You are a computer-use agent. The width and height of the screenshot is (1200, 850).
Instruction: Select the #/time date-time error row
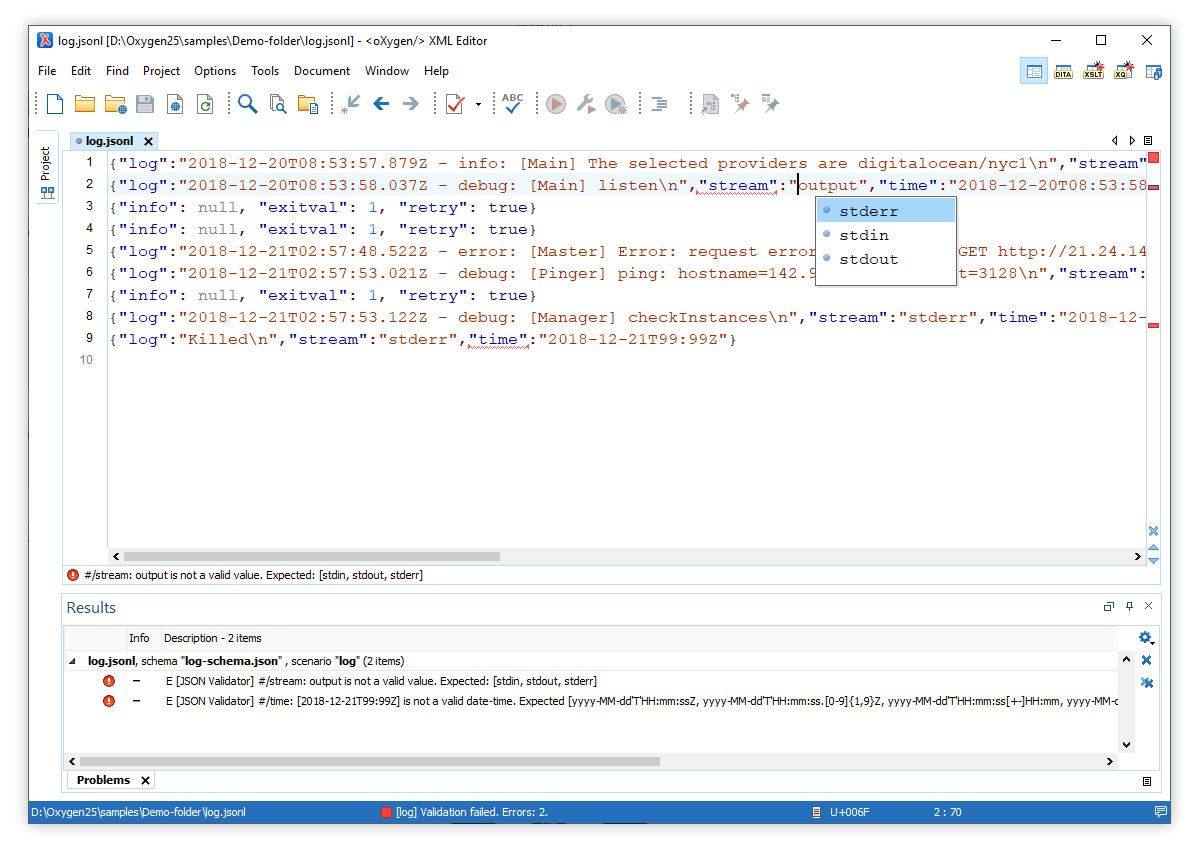click(x=592, y=701)
